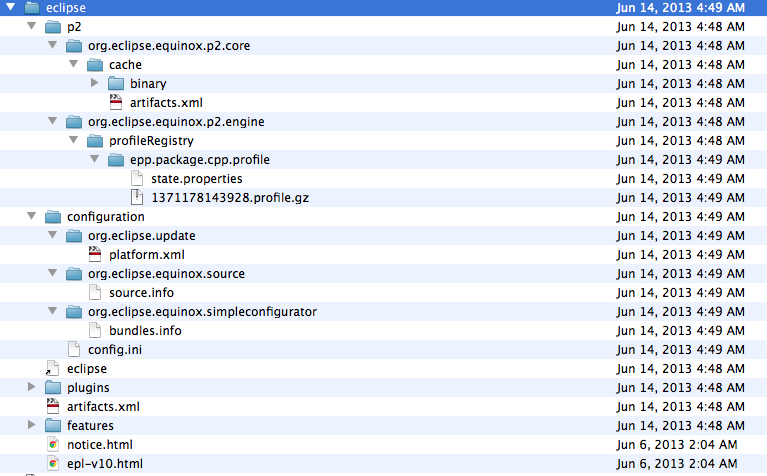The image size is (767, 476).
Task: Click the XML icon of artifacts.xml above features
Action: (x=53, y=407)
